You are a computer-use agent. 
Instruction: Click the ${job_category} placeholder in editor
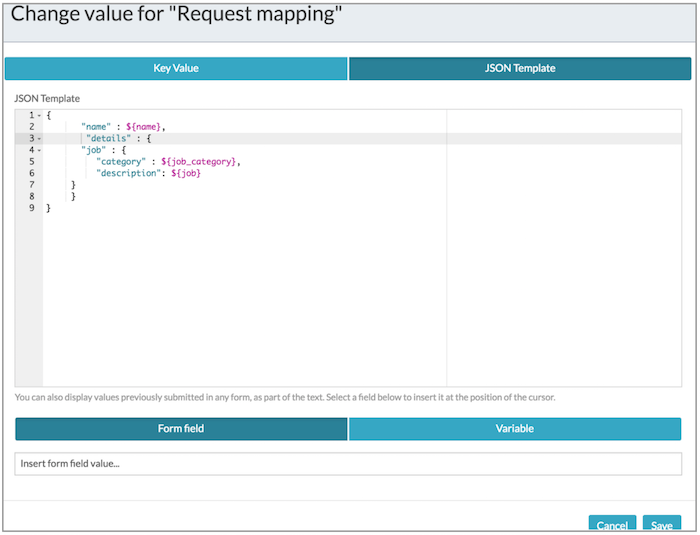point(199,162)
